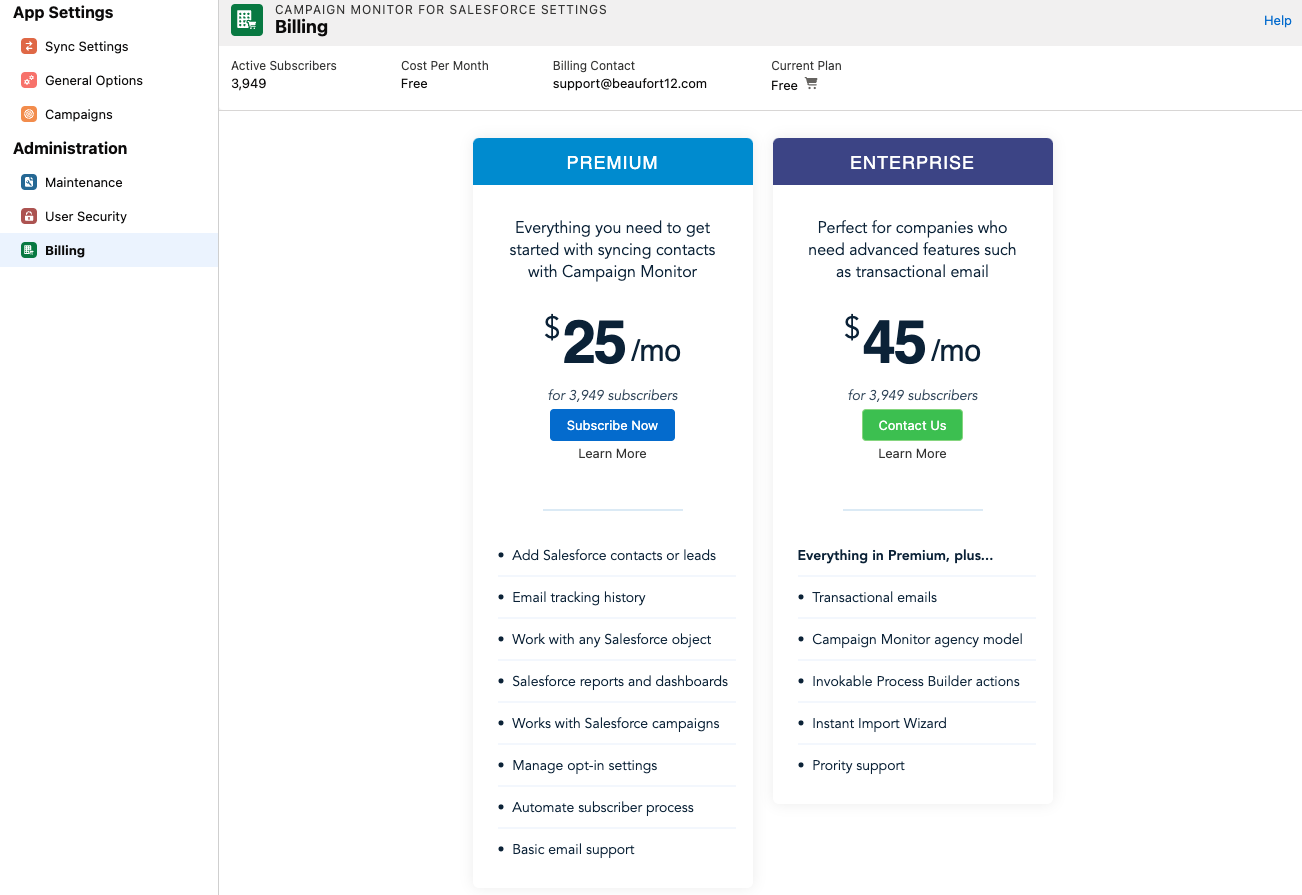Screen dimensions: 1302x895
Task: Click the General Options sidebar icon
Action: point(29,80)
